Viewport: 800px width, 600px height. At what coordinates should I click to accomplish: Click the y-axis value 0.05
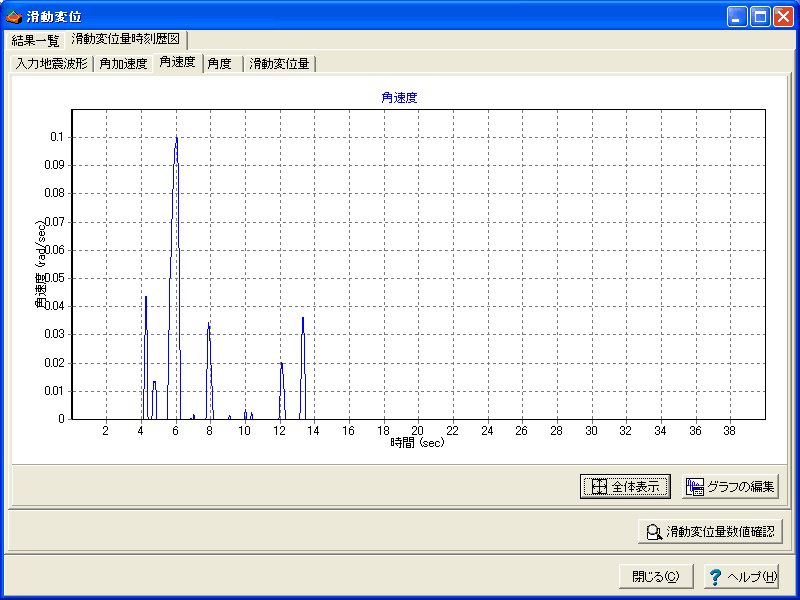click(55, 279)
